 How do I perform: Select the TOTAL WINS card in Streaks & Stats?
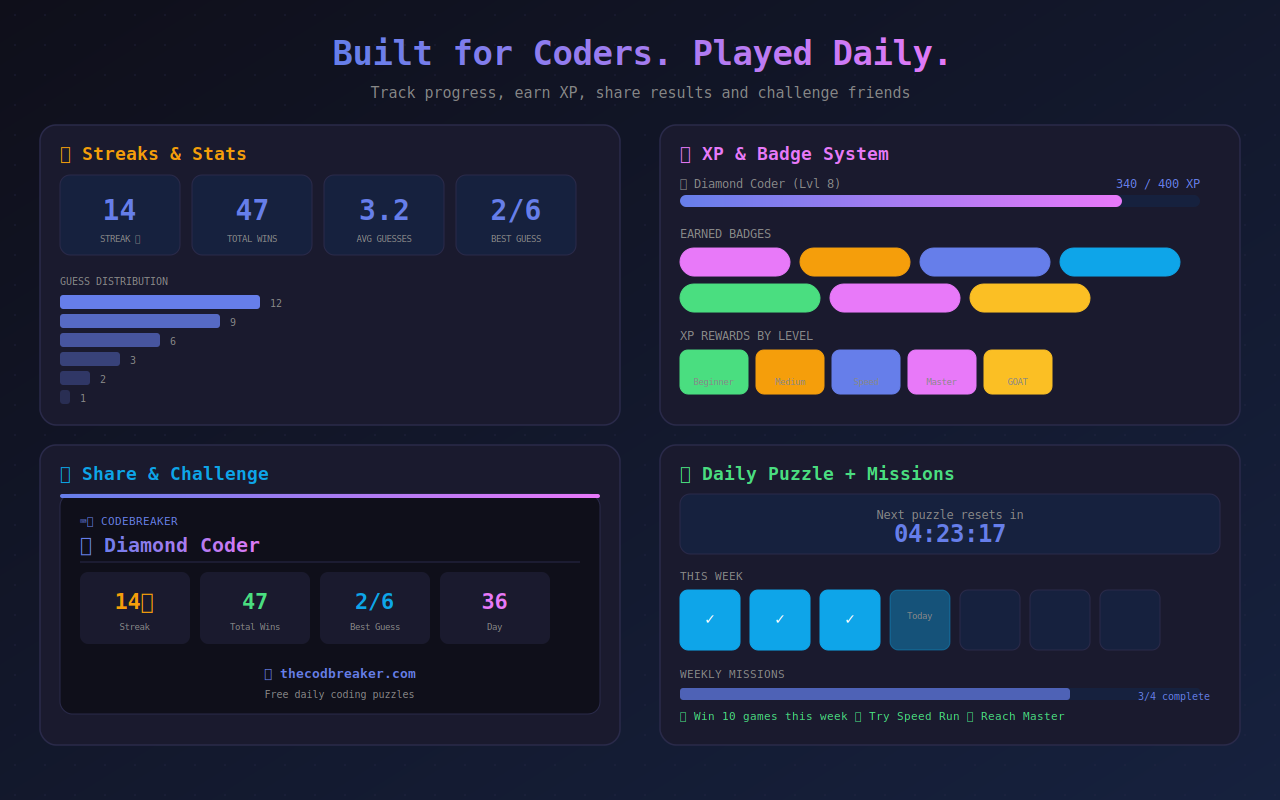(x=252, y=215)
